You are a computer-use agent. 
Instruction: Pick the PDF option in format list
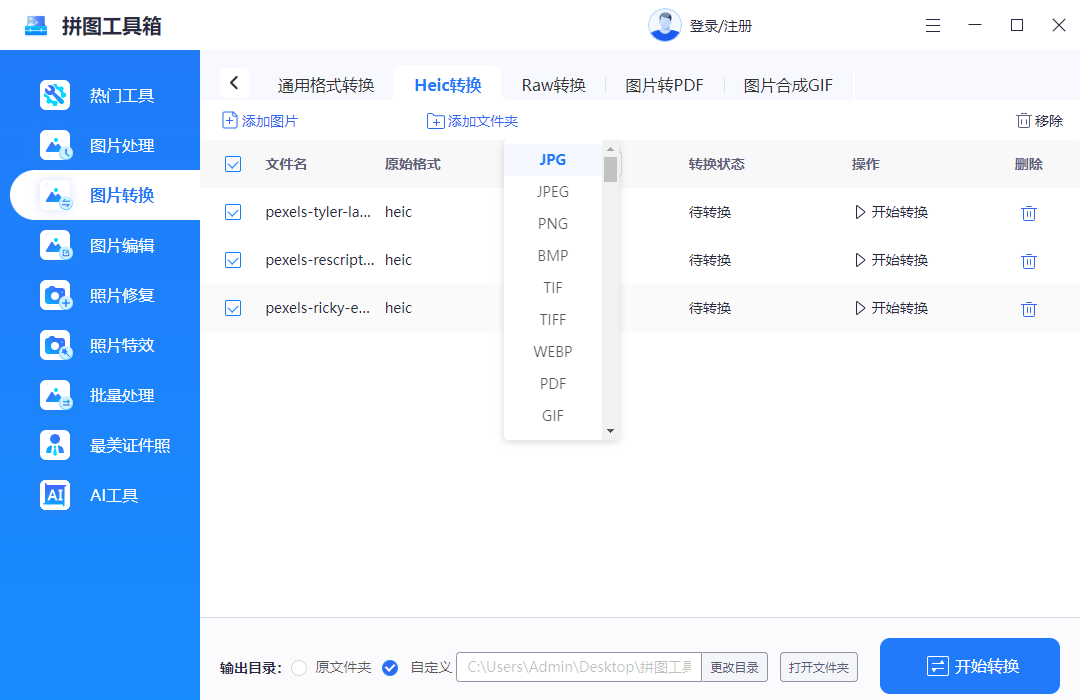click(x=553, y=384)
